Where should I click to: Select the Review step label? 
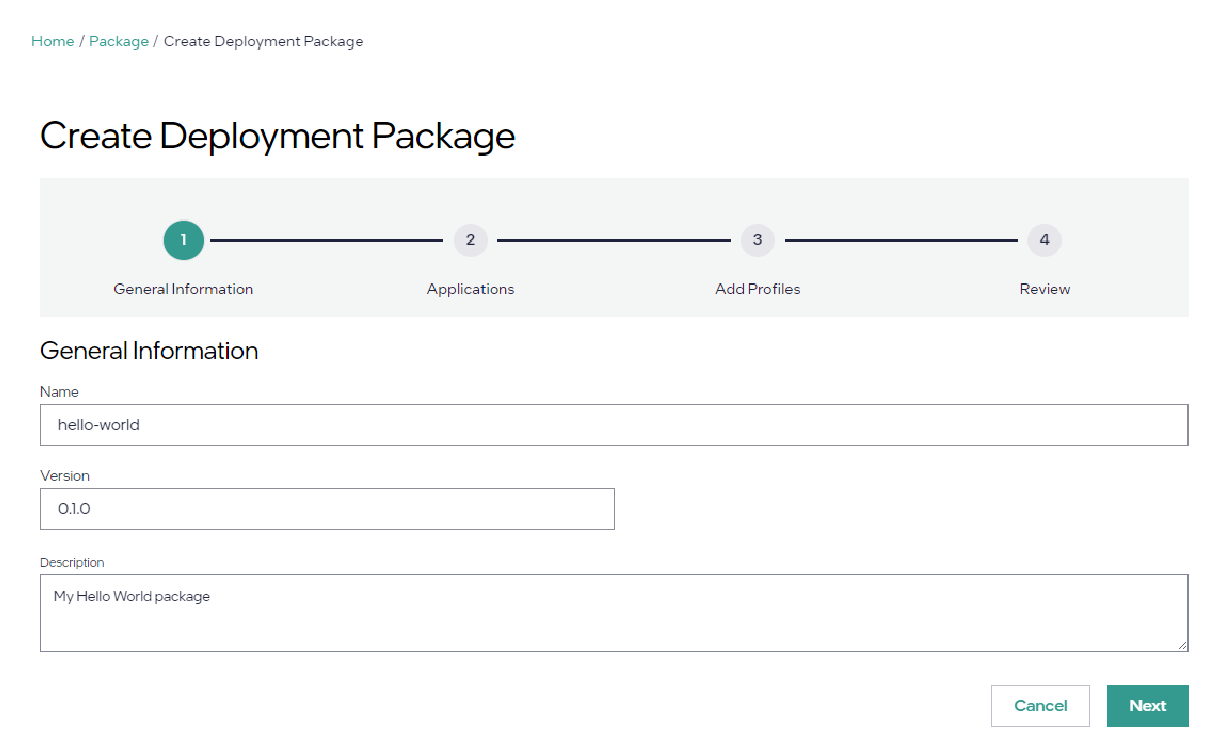1044,289
